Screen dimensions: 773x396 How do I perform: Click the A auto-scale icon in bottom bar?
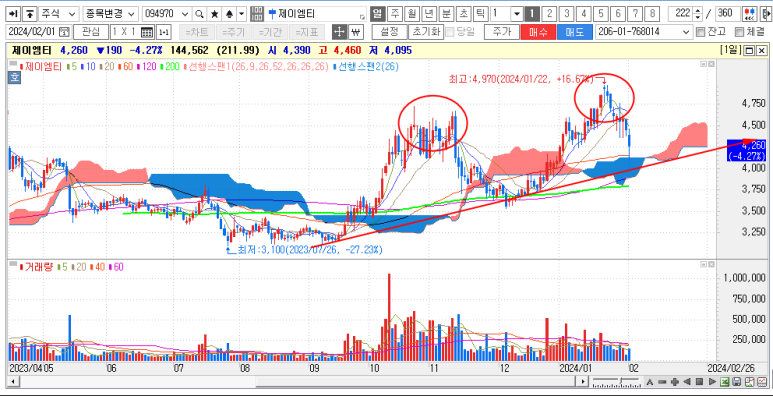[650, 382]
